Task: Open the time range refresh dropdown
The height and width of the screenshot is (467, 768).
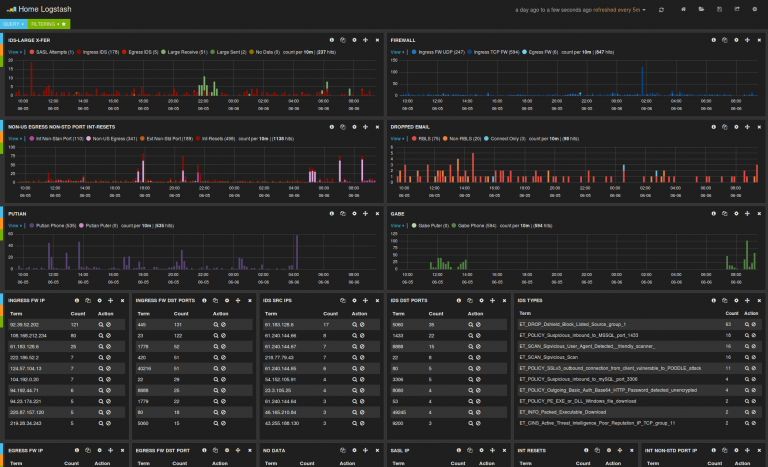Action: [x=580, y=10]
